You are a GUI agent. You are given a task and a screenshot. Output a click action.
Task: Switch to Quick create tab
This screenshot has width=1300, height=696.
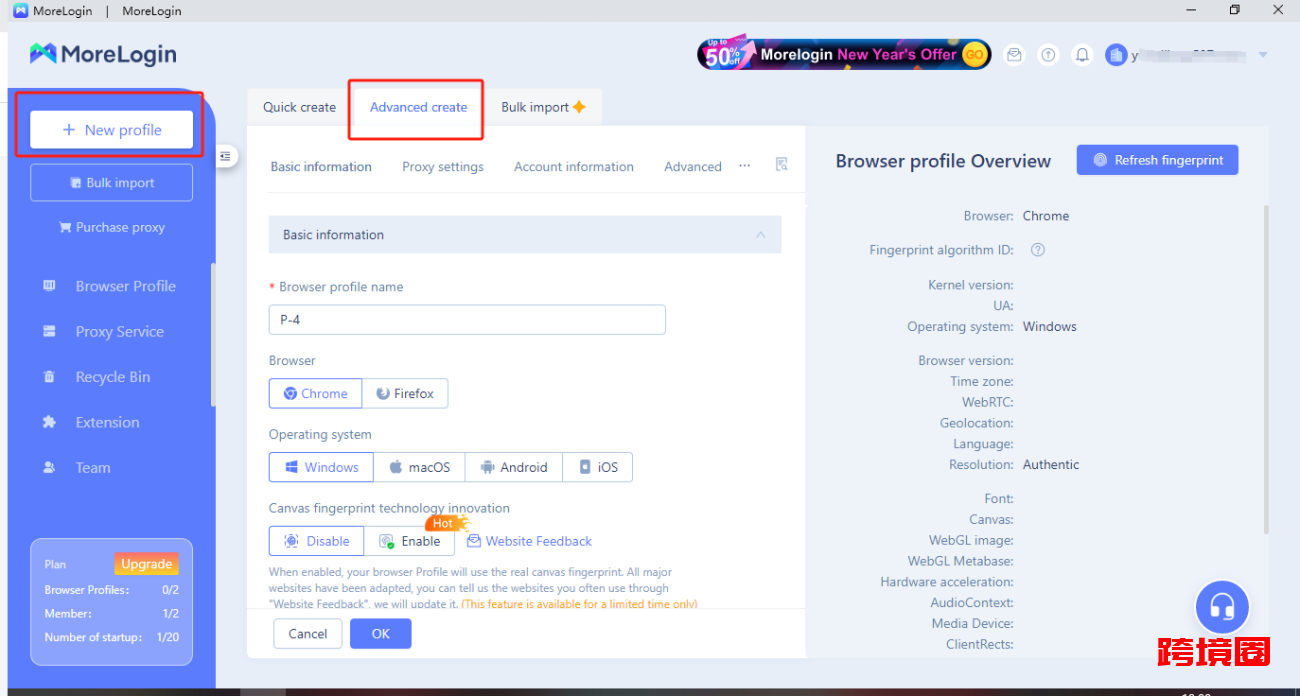(x=299, y=107)
